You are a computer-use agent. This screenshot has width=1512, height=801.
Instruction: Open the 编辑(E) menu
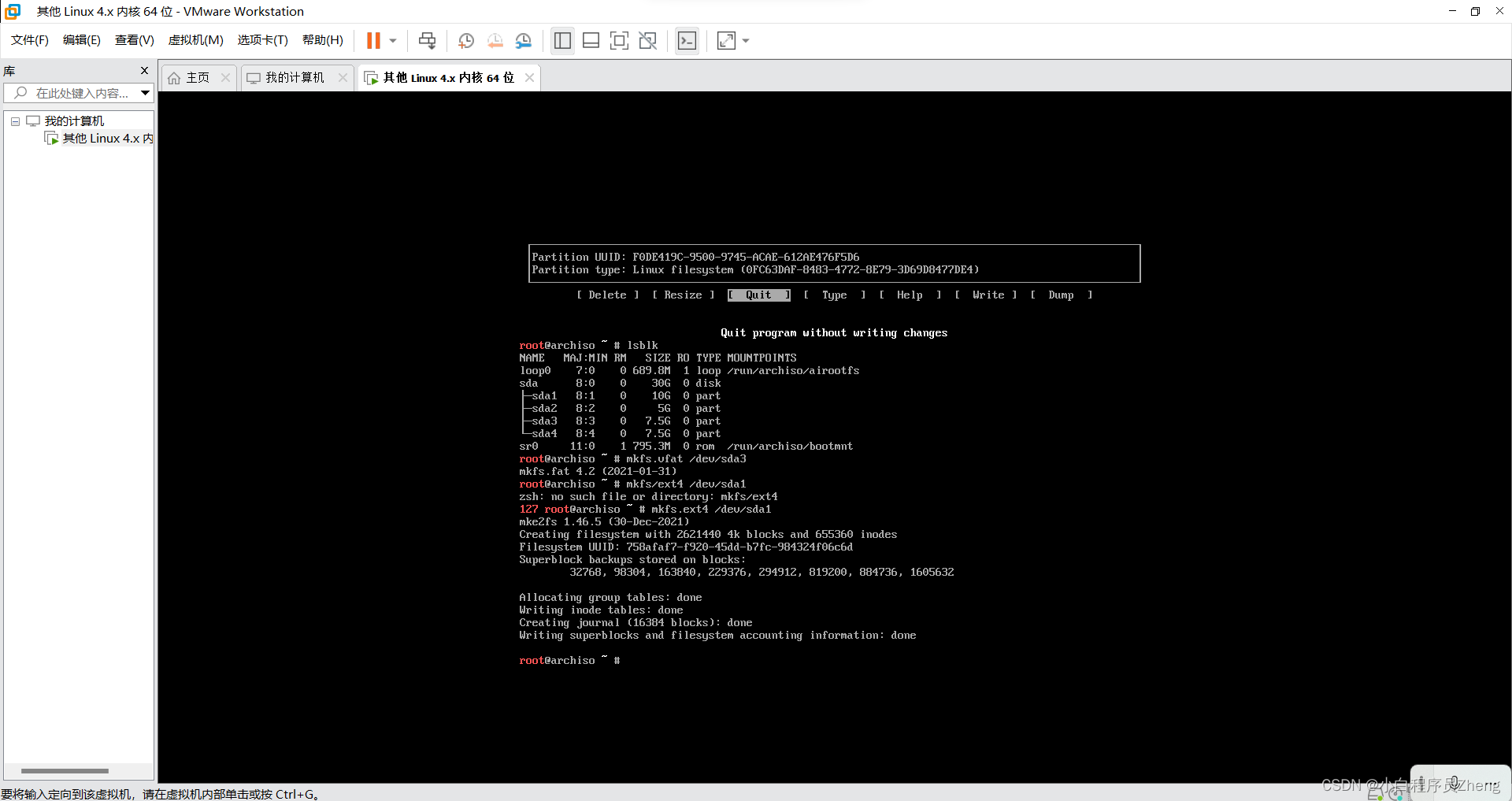coord(82,40)
